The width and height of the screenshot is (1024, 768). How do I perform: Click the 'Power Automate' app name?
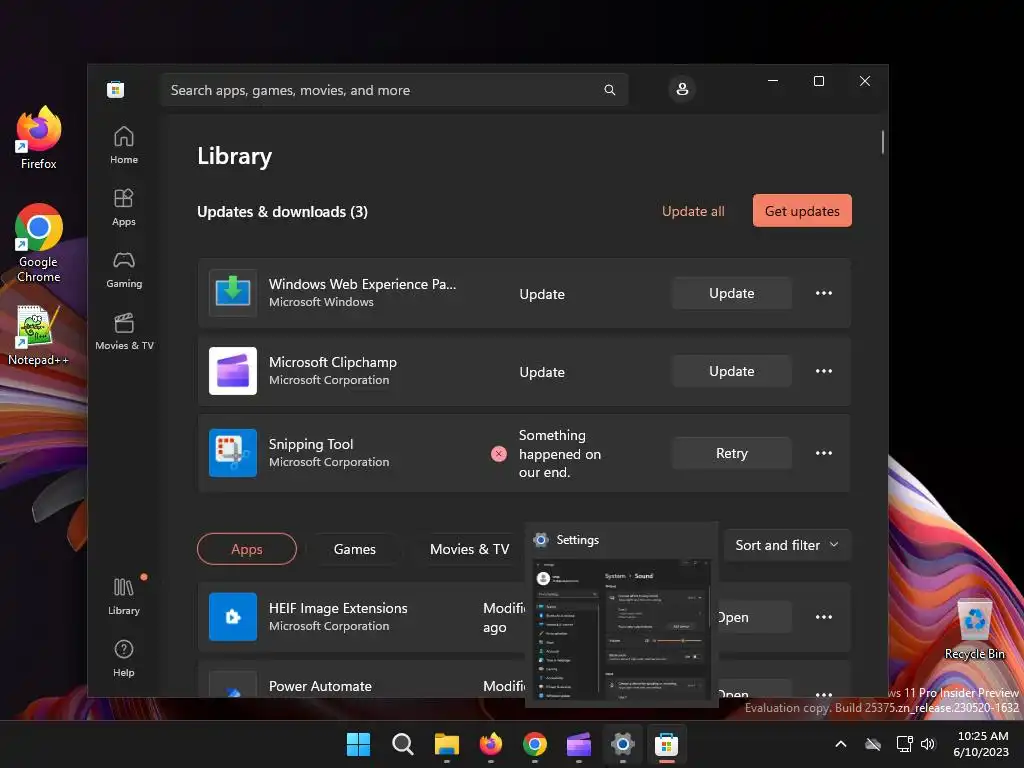tap(320, 686)
